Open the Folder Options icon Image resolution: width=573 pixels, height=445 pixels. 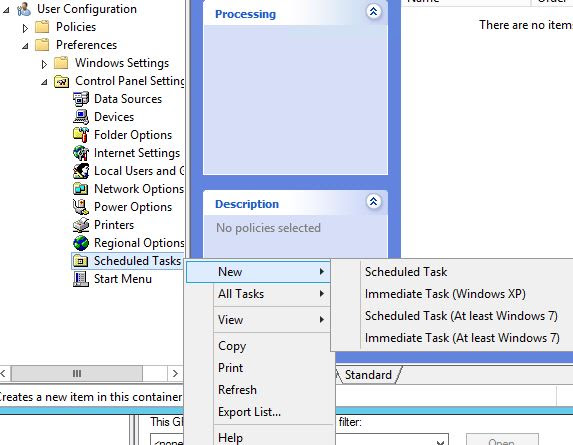coord(81,135)
